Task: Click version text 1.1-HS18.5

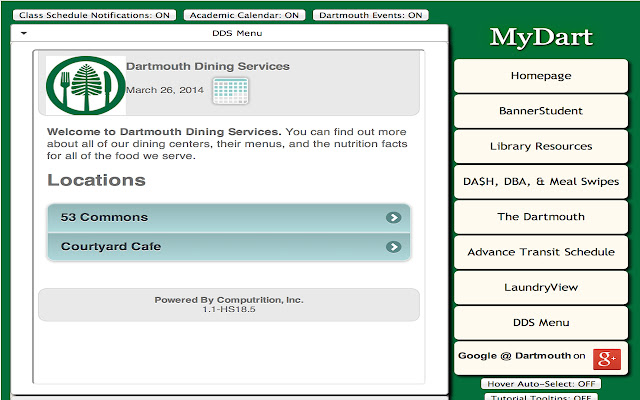Action: 229,309
